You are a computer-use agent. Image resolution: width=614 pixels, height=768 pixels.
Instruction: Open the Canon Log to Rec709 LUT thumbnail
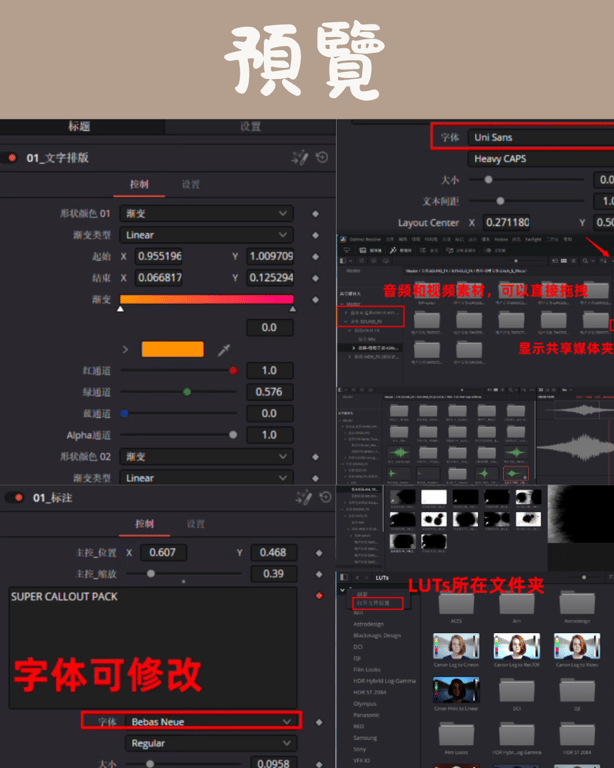pos(517,646)
